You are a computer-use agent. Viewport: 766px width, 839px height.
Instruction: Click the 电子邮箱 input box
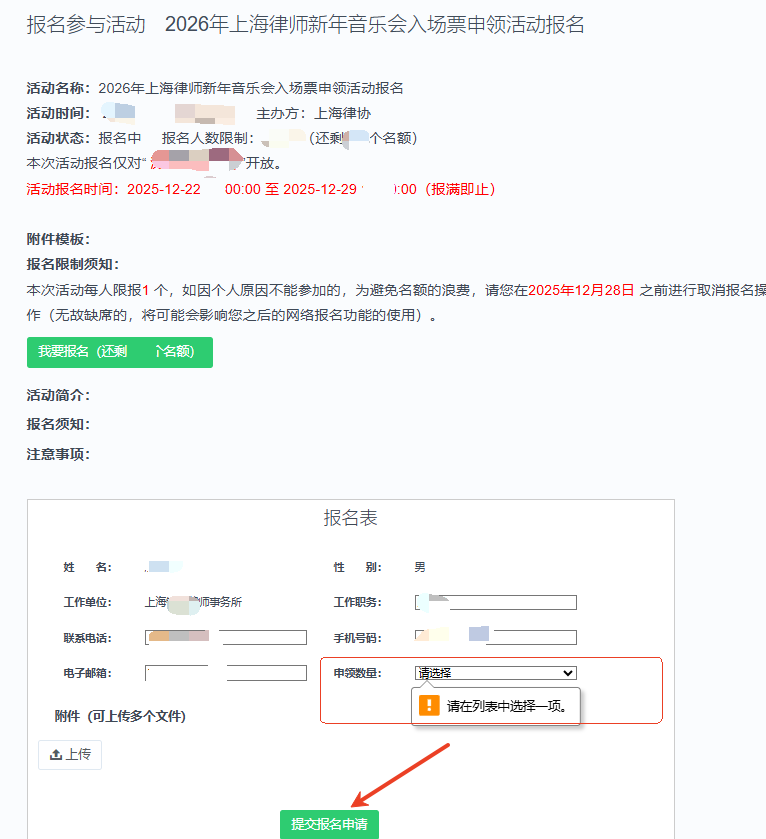coord(225,673)
